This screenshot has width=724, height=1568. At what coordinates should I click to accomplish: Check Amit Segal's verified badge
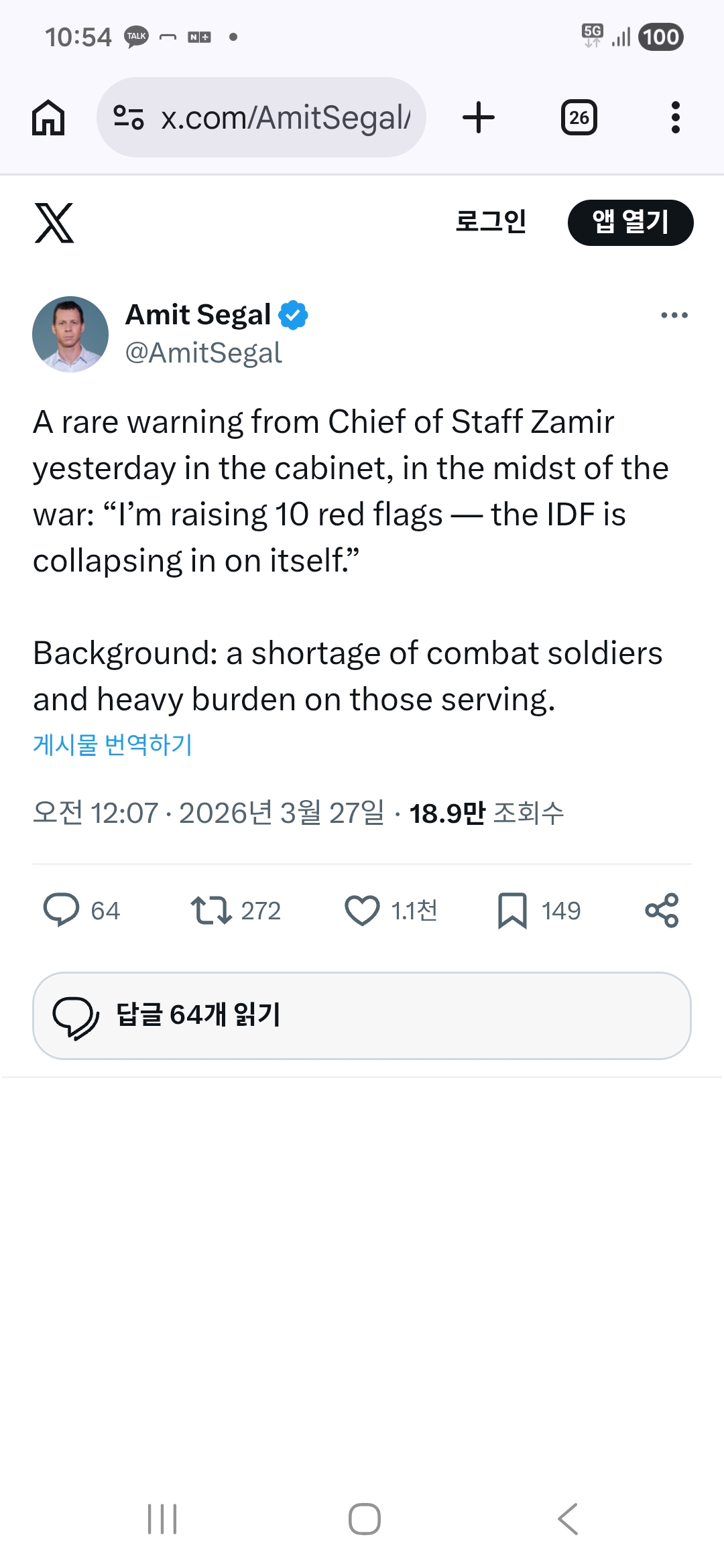(294, 314)
